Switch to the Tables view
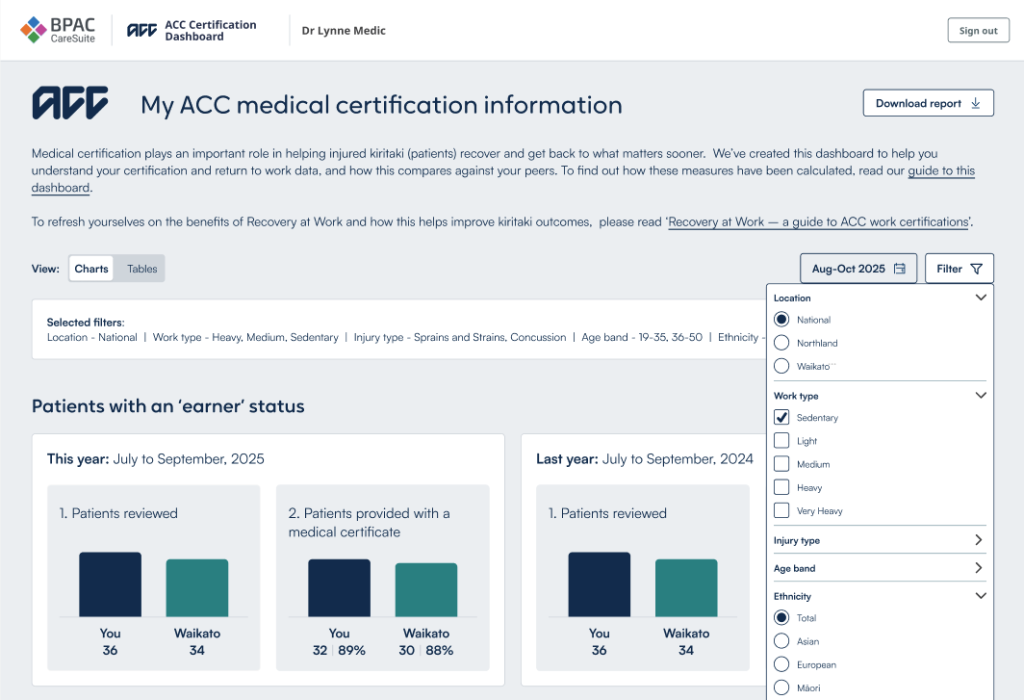 (x=142, y=269)
